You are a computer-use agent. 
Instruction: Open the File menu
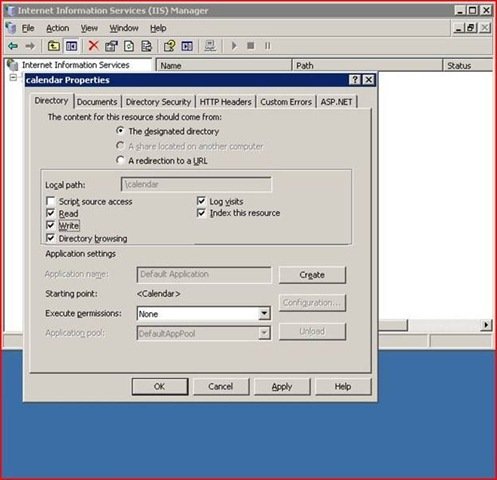point(28,28)
